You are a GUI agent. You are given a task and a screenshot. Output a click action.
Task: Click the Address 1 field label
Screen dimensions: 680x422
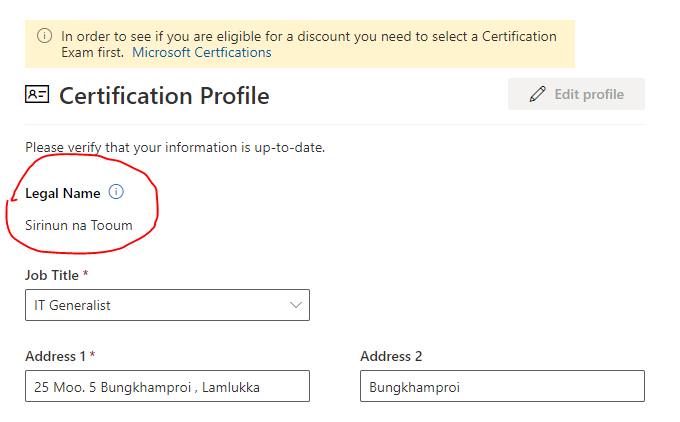coord(56,356)
